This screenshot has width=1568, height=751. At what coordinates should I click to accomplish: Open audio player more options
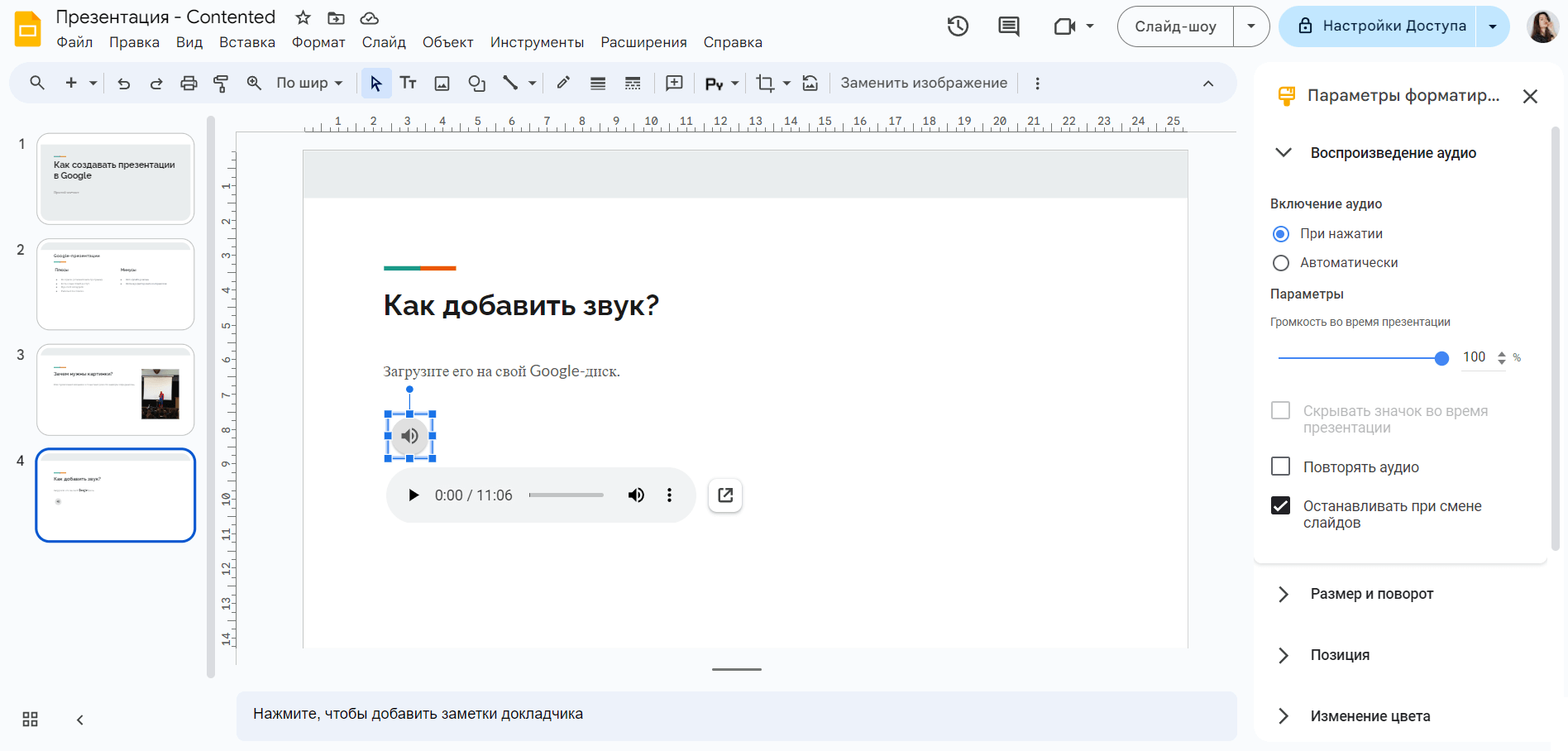coord(669,495)
